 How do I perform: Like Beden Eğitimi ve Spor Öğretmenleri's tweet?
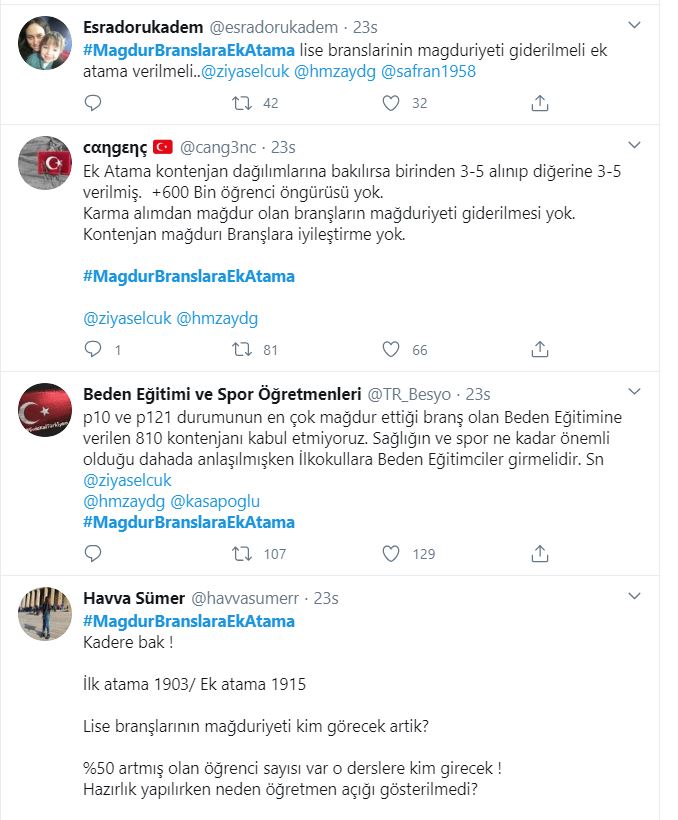click(388, 550)
